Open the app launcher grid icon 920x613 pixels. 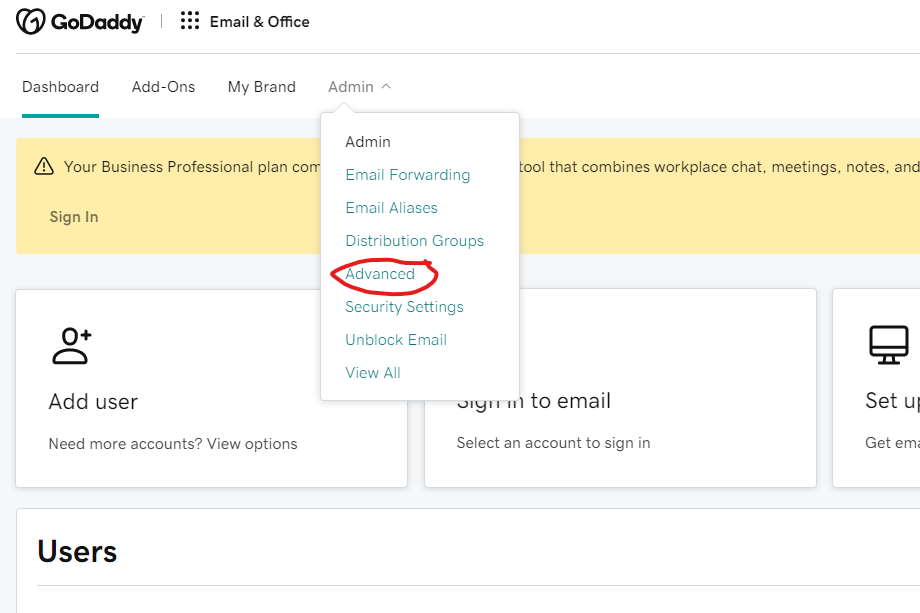[x=190, y=21]
